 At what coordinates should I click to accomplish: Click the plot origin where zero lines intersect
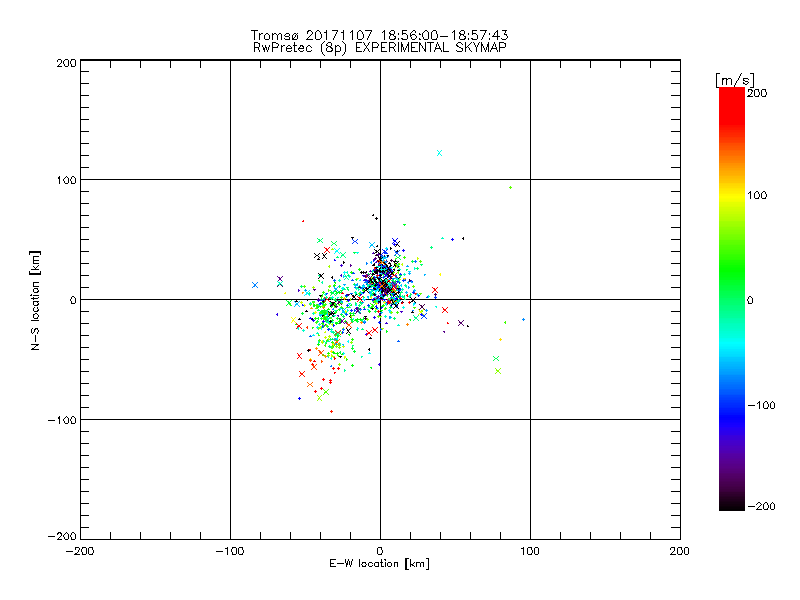(380, 299)
